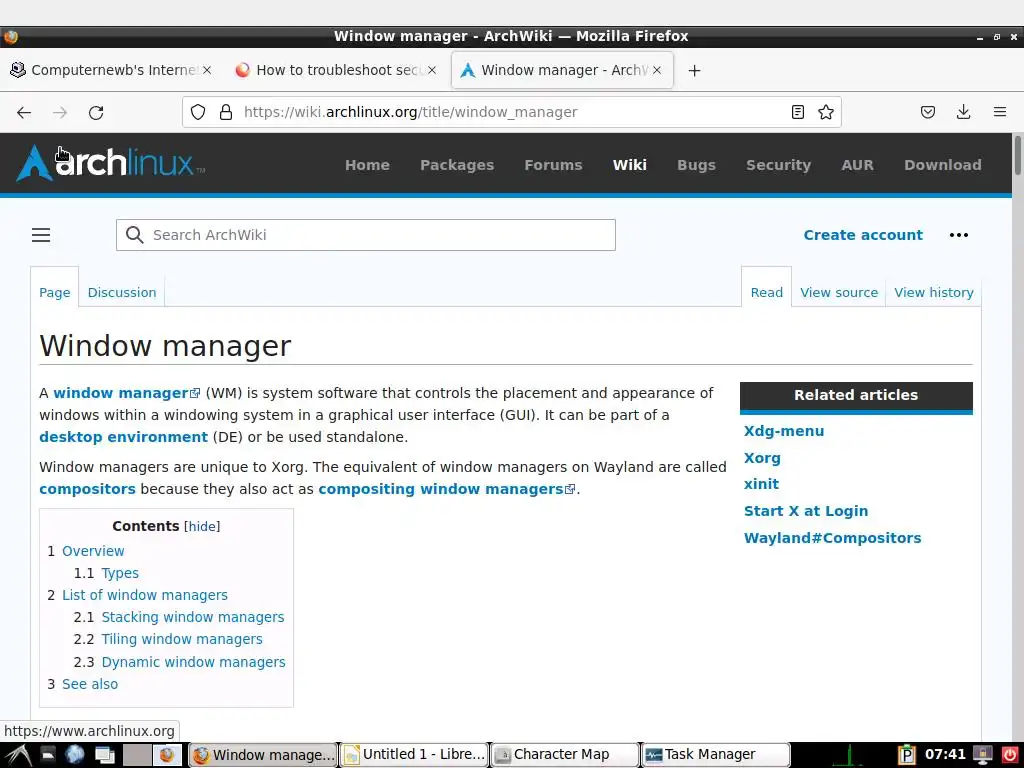
Task: Select the Page tab
Action: coord(55,293)
